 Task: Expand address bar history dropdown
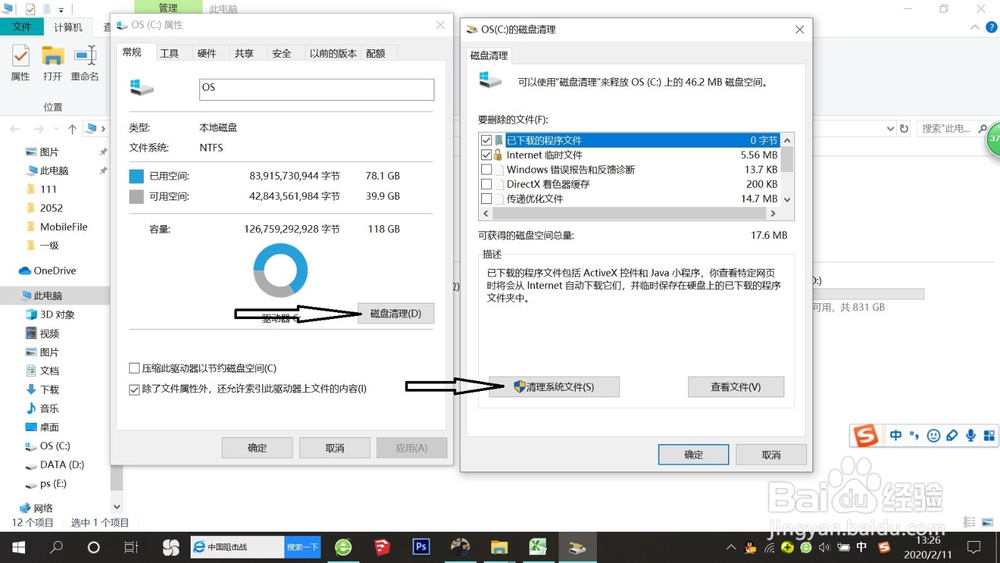pos(890,129)
